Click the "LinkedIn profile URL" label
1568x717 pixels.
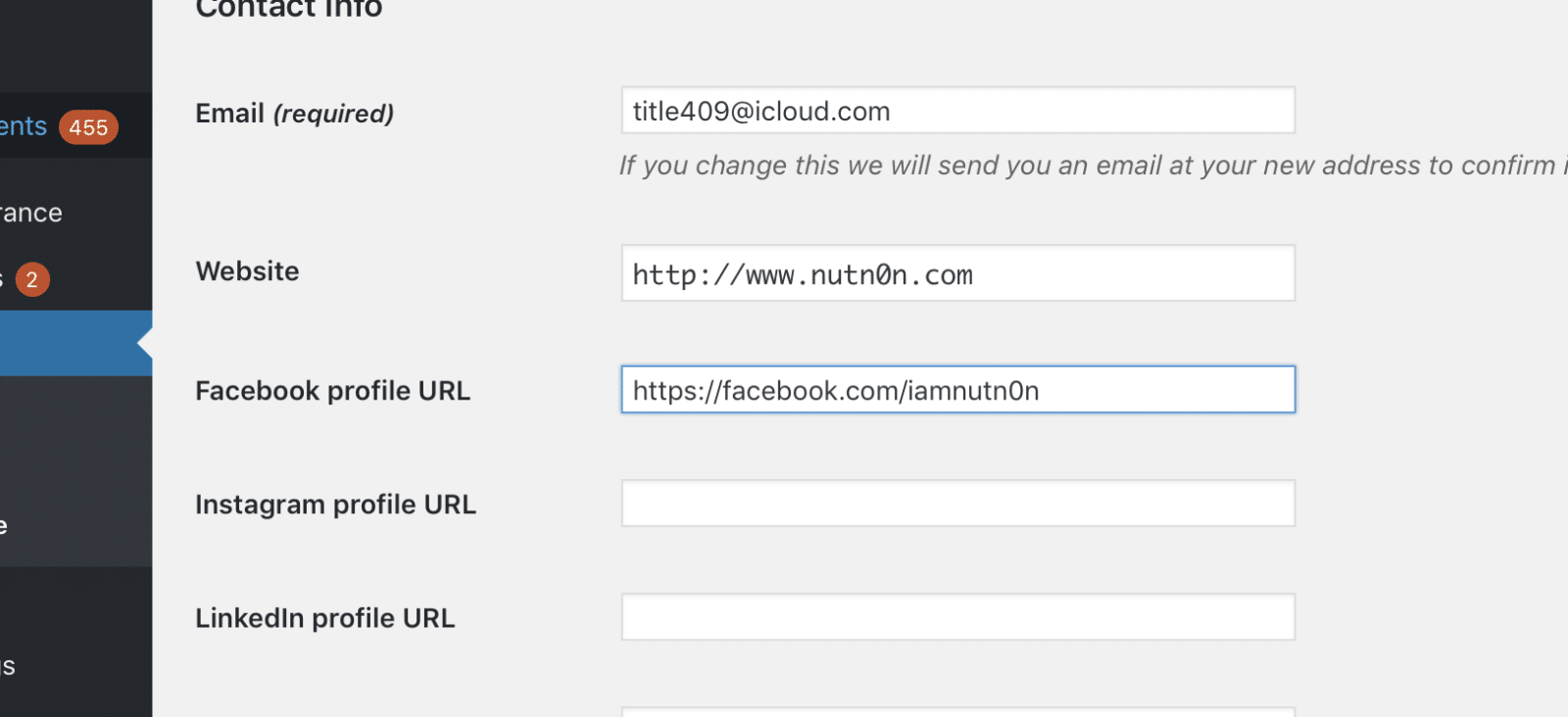pos(324,618)
